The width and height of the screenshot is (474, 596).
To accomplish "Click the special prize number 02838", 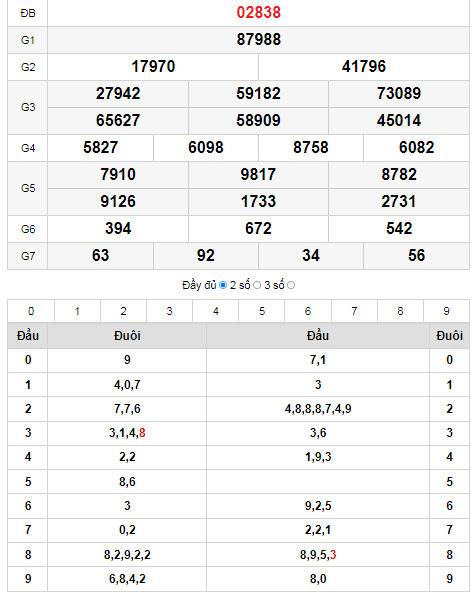I will [x=258, y=13].
